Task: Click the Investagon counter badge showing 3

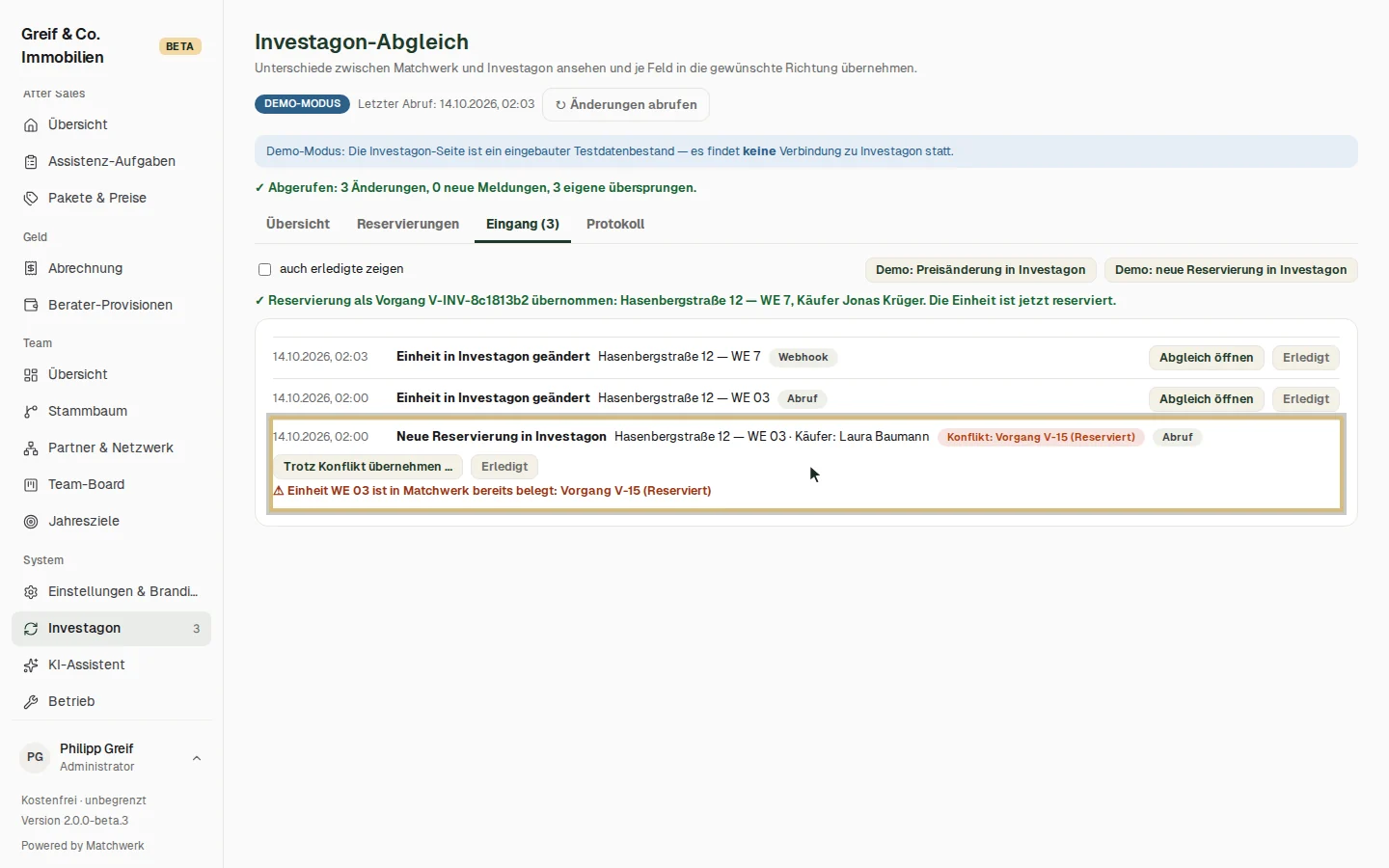Action: 197,629
